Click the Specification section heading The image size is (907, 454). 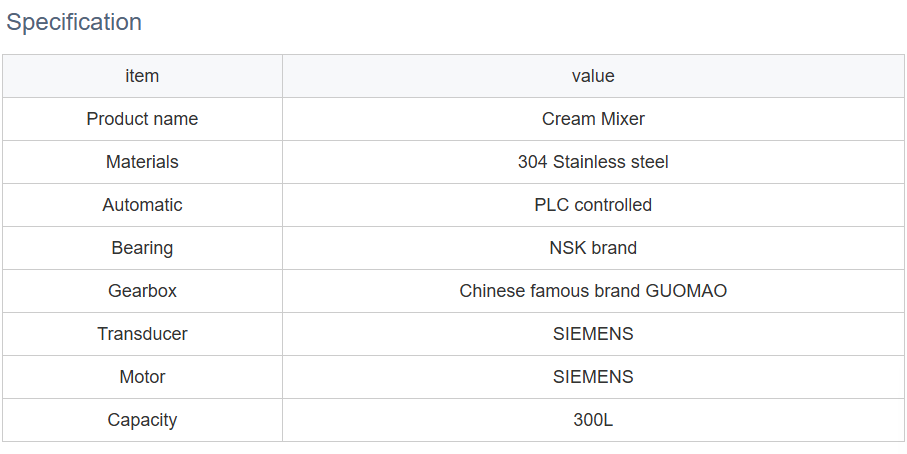(74, 22)
